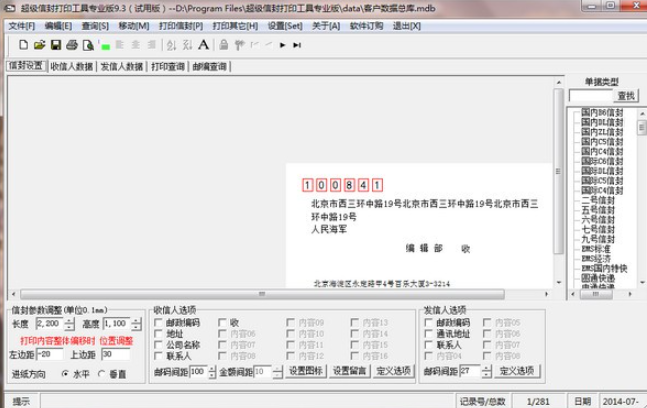Go to the previous record with the toolbar arrow
The height and width of the screenshot is (408, 647).
coord(269,45)
